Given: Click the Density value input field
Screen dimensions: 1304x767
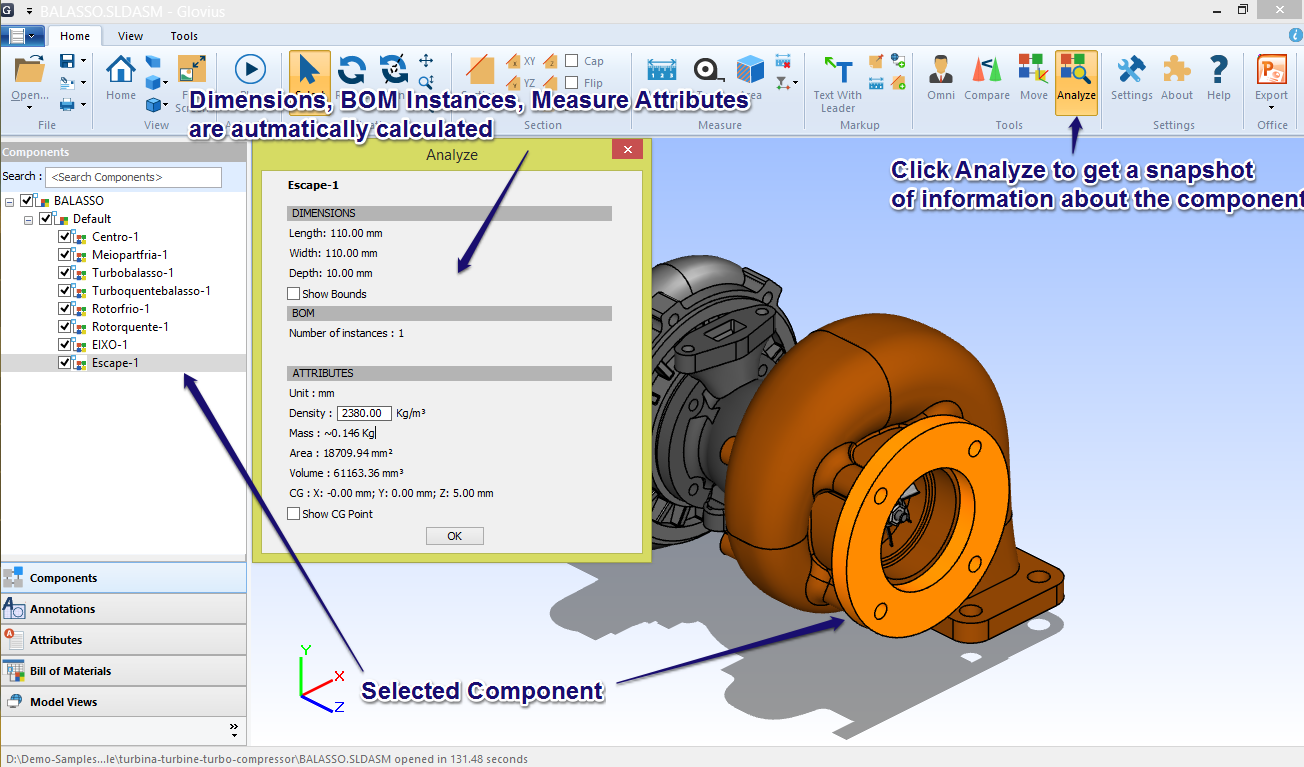Looking at the screenshot, I should pyautogui.click(x=364, y=413).
